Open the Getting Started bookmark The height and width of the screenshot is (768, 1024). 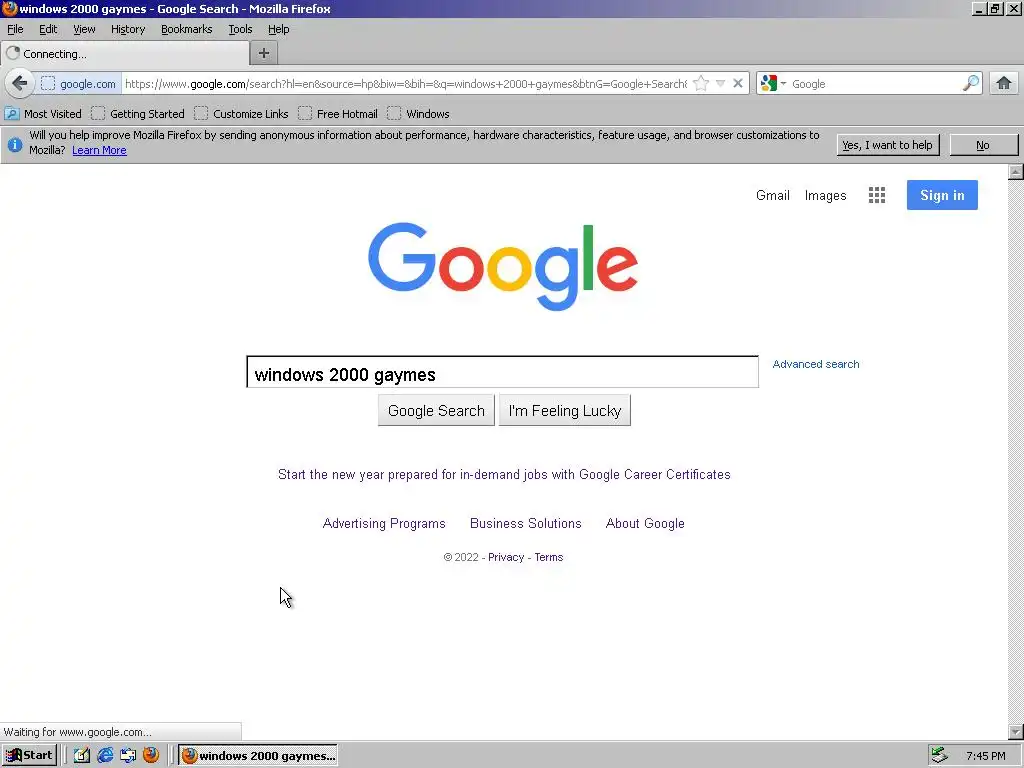click(x=138, y=114)
